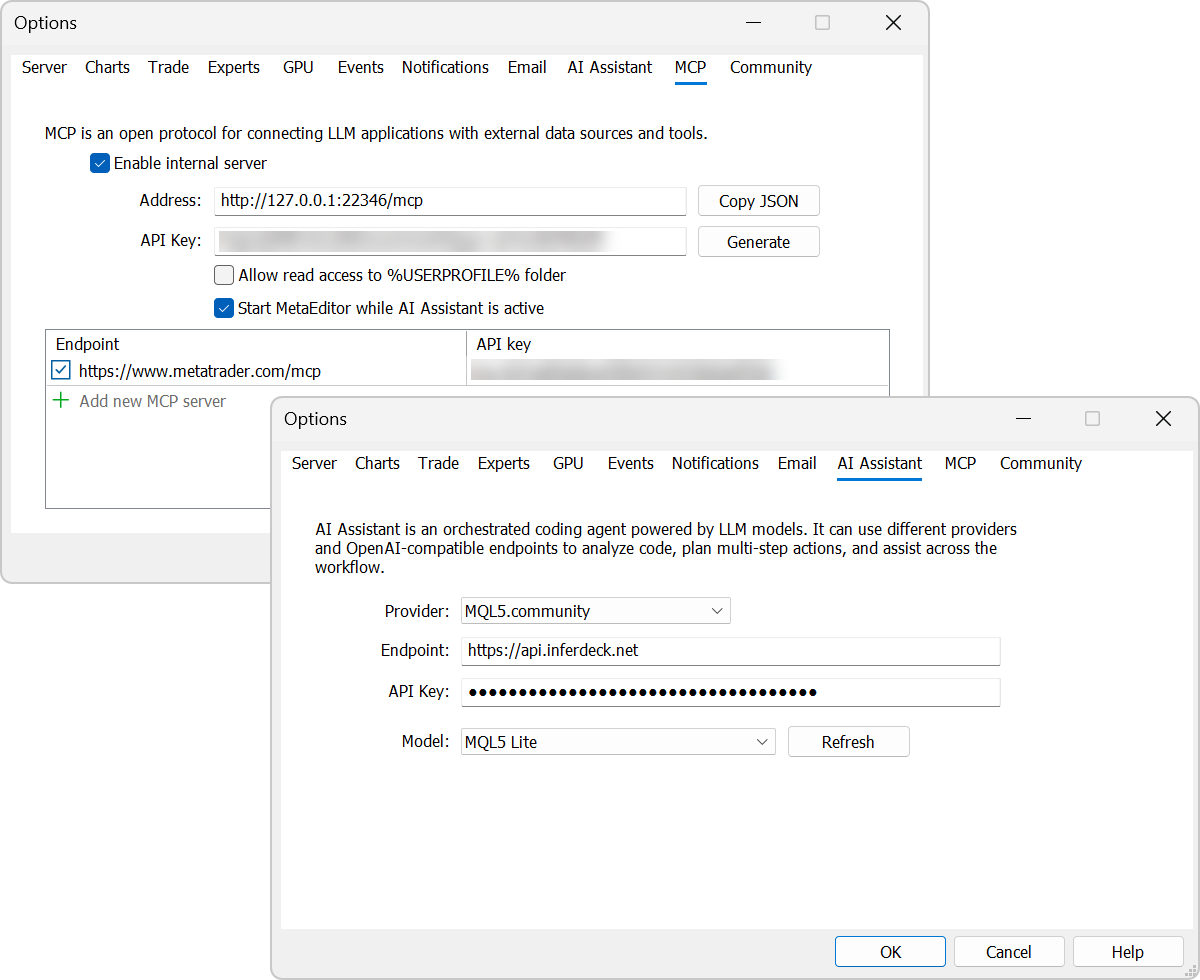Select AI Assistant tab in front Options window

click(880, 463)
